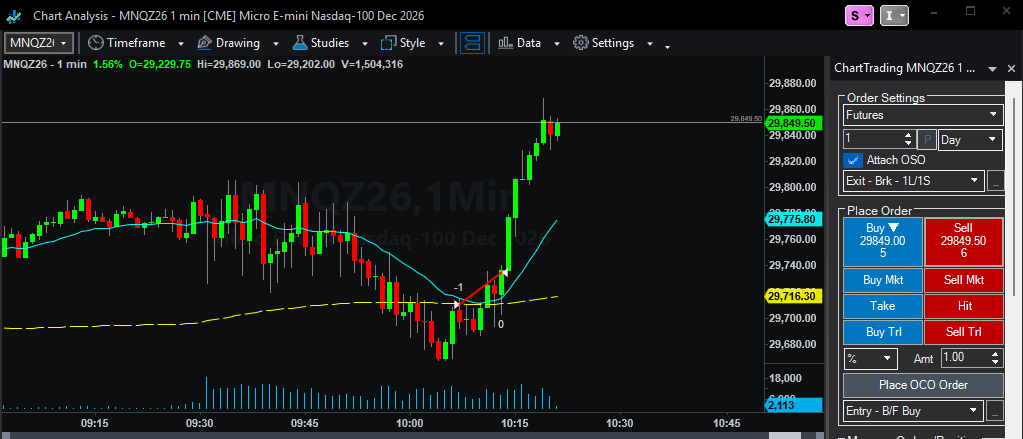Increase order quantity with the up stepper
The height and width of the screenshot is (439, 1023).
tap(908, 135)
